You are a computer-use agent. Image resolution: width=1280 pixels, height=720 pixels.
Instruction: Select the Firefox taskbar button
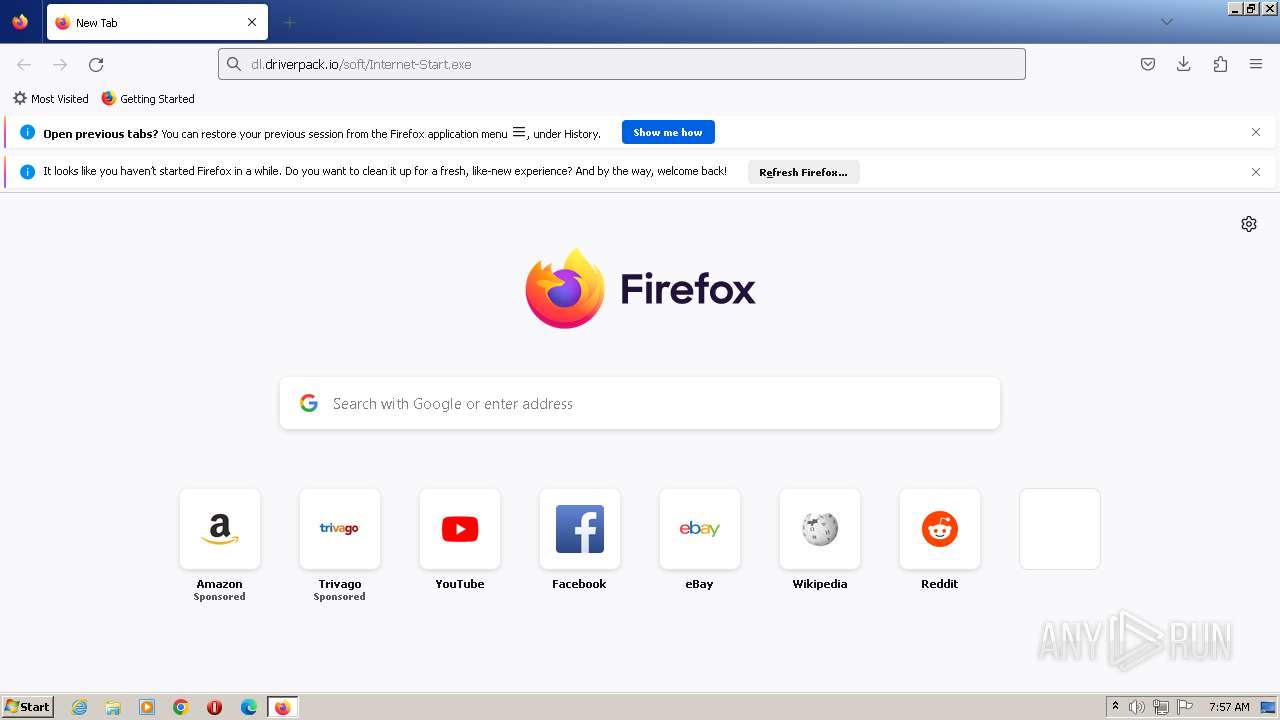coord(282,707)
